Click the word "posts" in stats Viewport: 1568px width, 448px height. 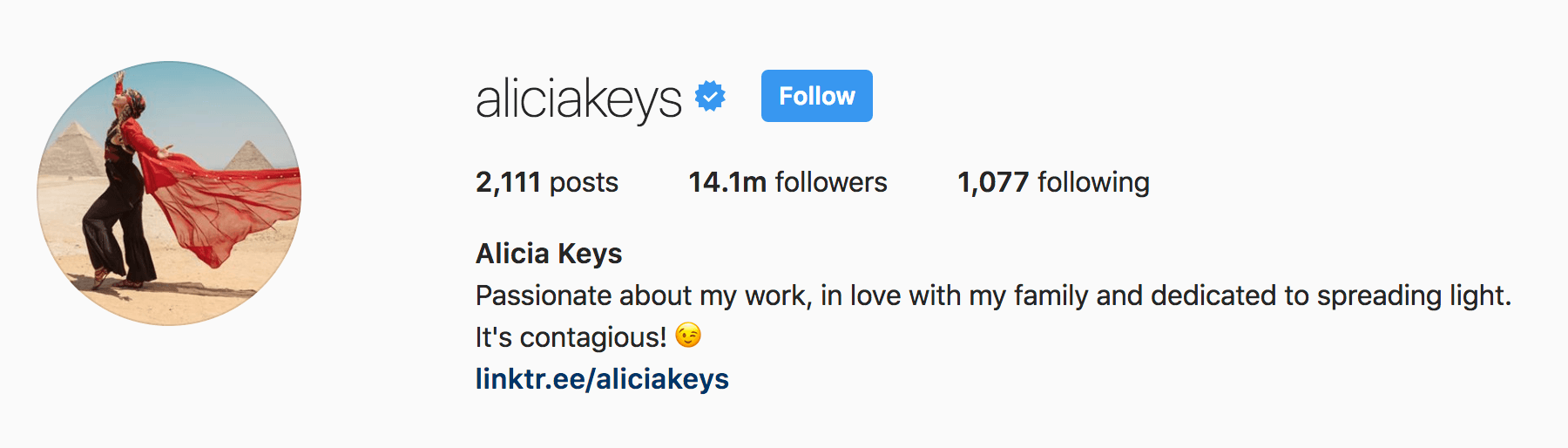pos(584,182)
